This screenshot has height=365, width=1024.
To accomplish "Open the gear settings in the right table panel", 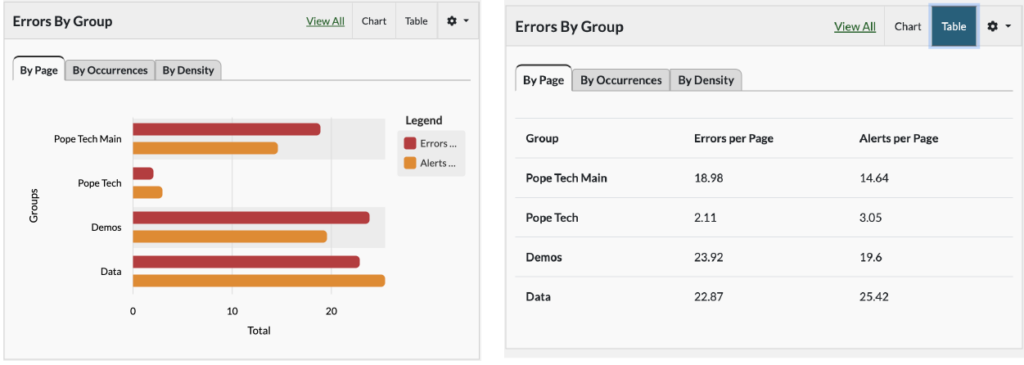I will pyautogui.click(x=993, y=26).
